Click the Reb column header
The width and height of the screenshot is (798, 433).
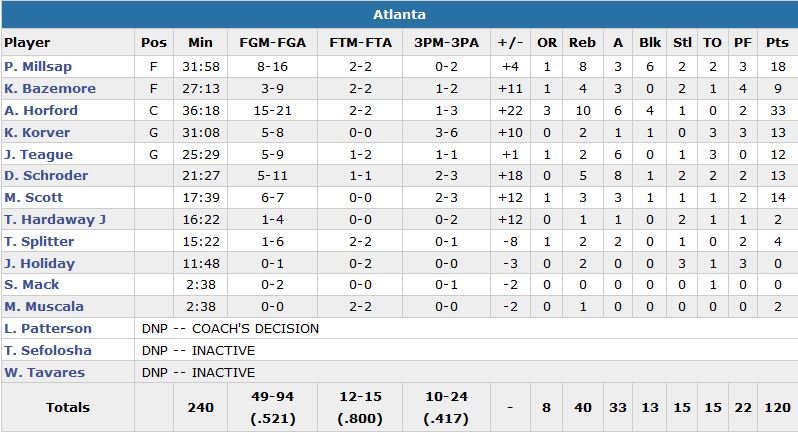tap(582, 43)
